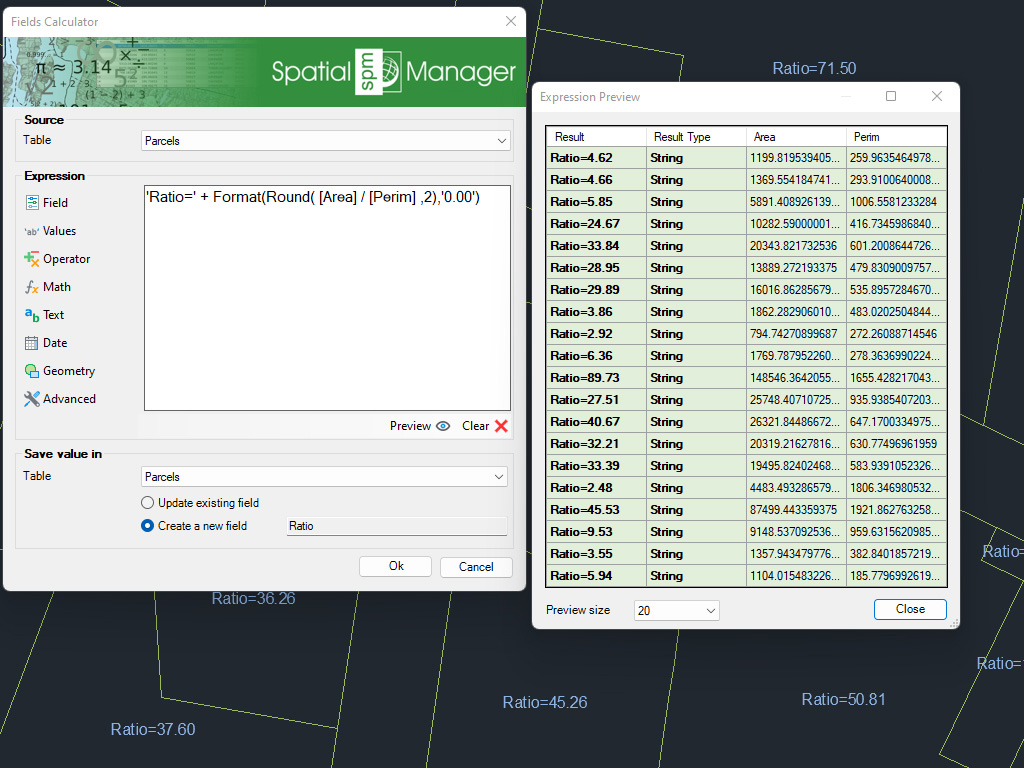This screenshot has width=1024, height=768.
Task: Click the Preview label link
Action: [x=410, y=426]
